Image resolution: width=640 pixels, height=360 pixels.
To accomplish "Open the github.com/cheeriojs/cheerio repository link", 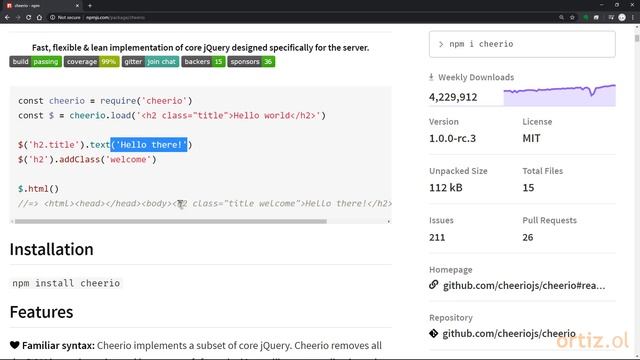I will click(x=509, y=333).
